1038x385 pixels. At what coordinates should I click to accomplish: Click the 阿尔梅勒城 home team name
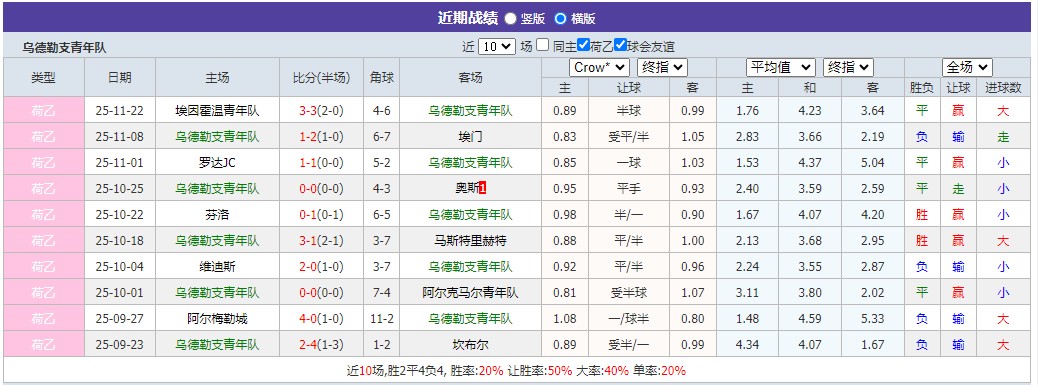pyautogui.click(x=217, y=319)
